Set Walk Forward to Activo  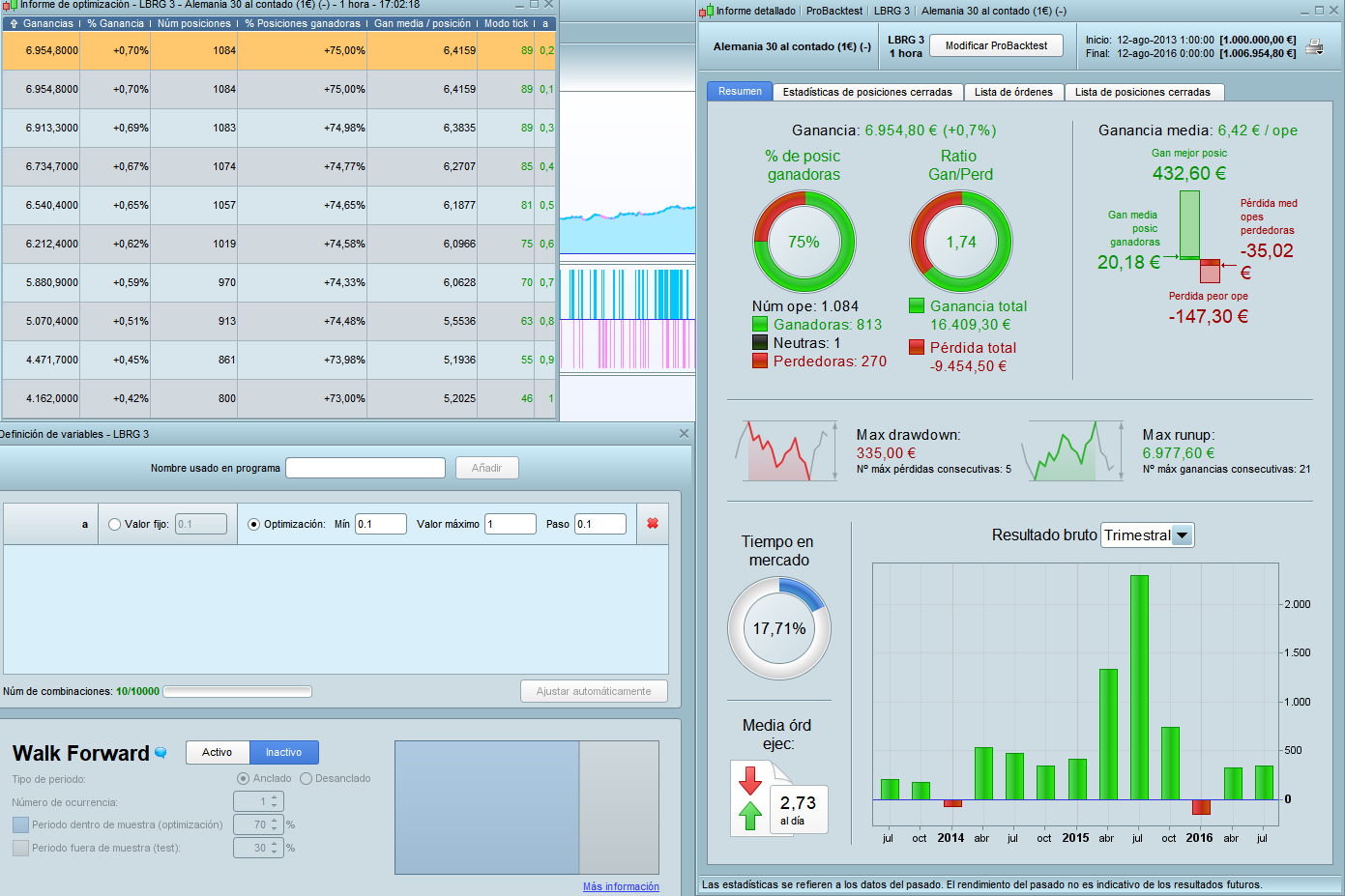tap(218, 752)
